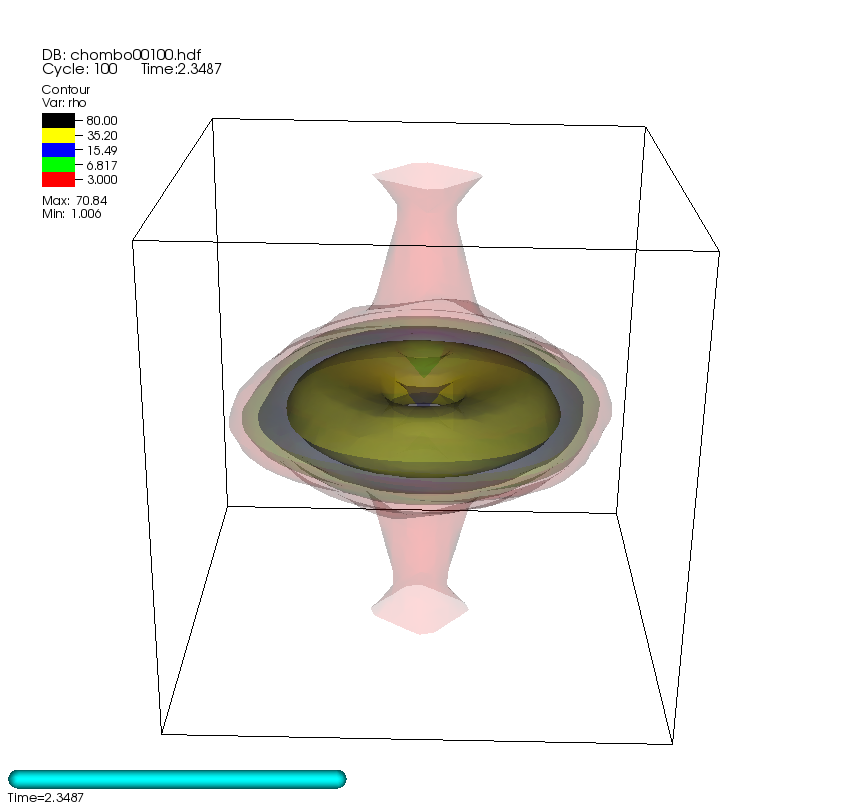
Task: Click the 'Cycle: 100' text
Action: [79, 69]
